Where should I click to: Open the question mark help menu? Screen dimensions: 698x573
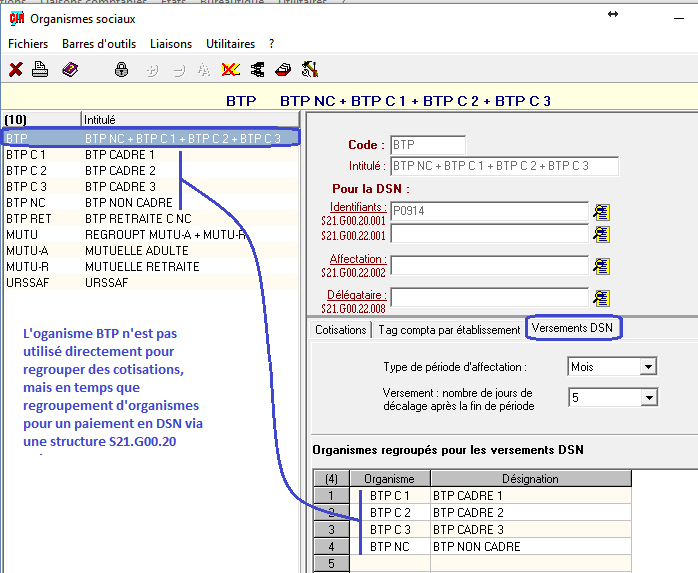(272, 44)
